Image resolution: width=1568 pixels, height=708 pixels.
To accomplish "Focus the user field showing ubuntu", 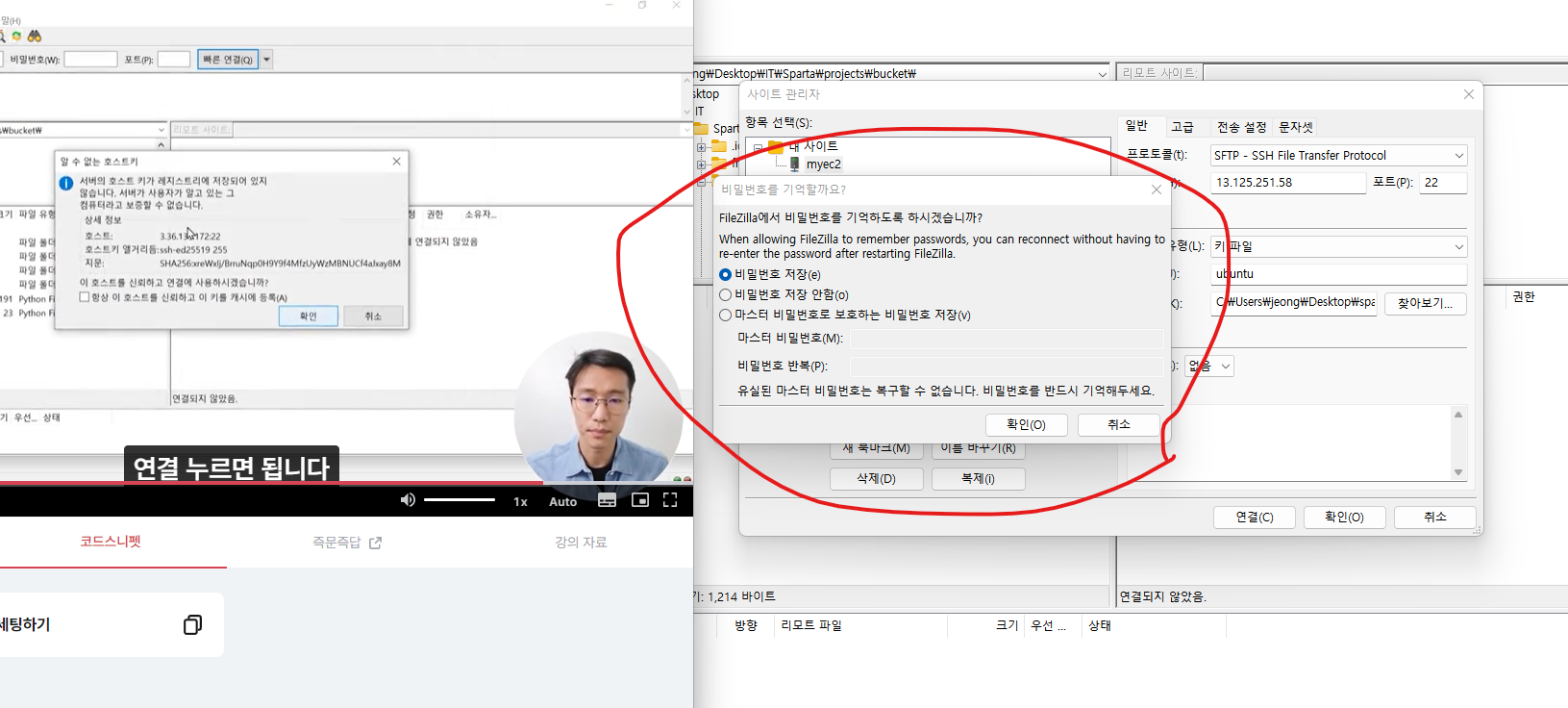I will (1338, 274).
